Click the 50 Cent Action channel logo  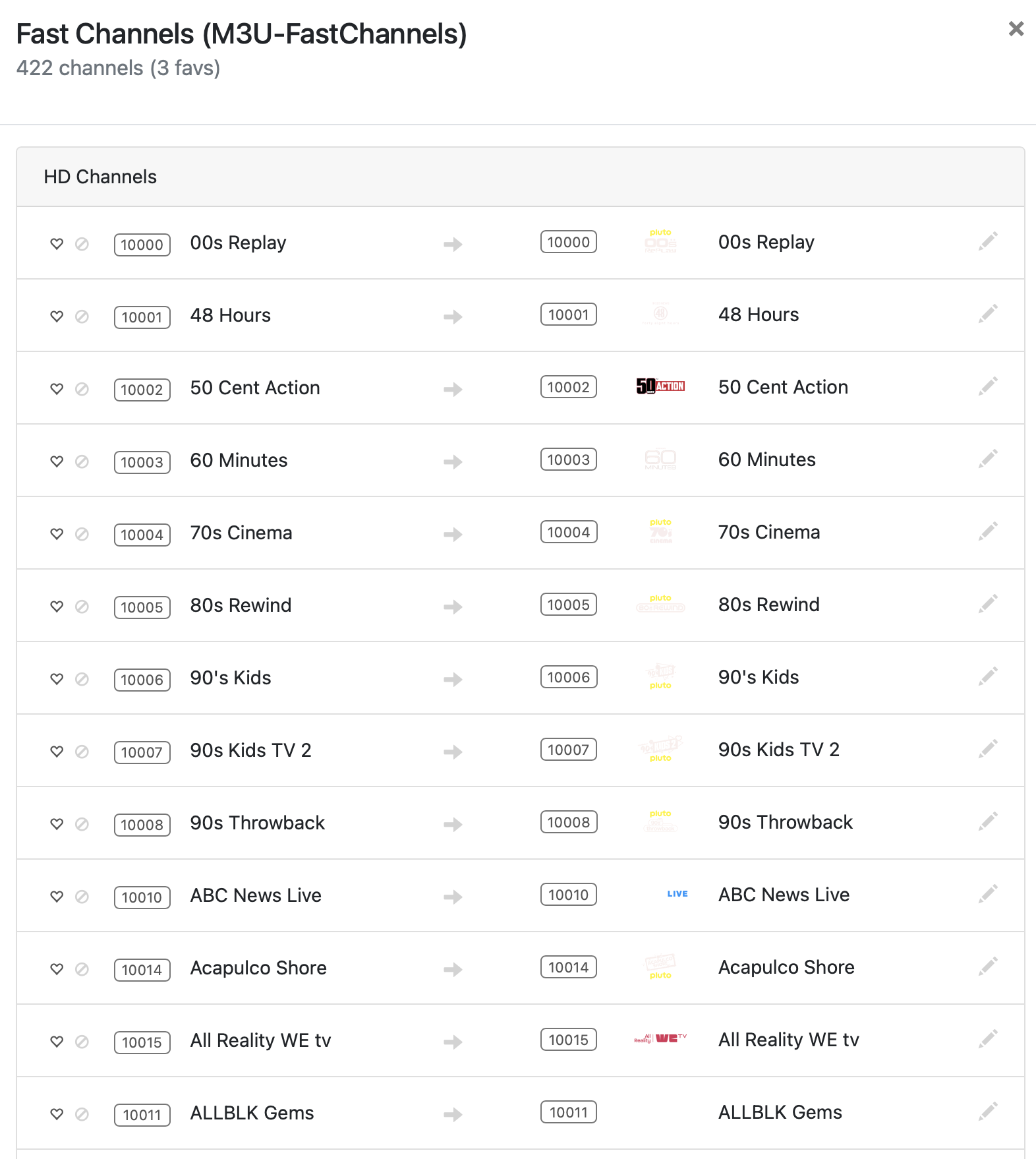[660, 386]
